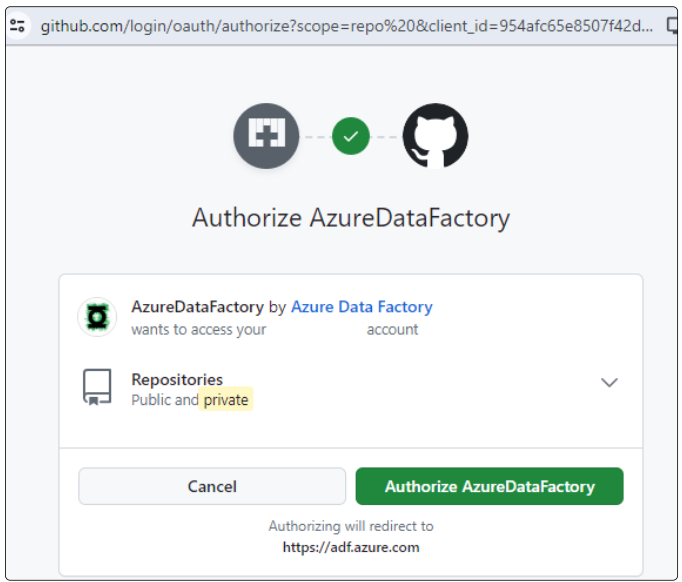The image size is (682, 582).
Task: Expand the Repositories permission chevron
Action: 609,382
